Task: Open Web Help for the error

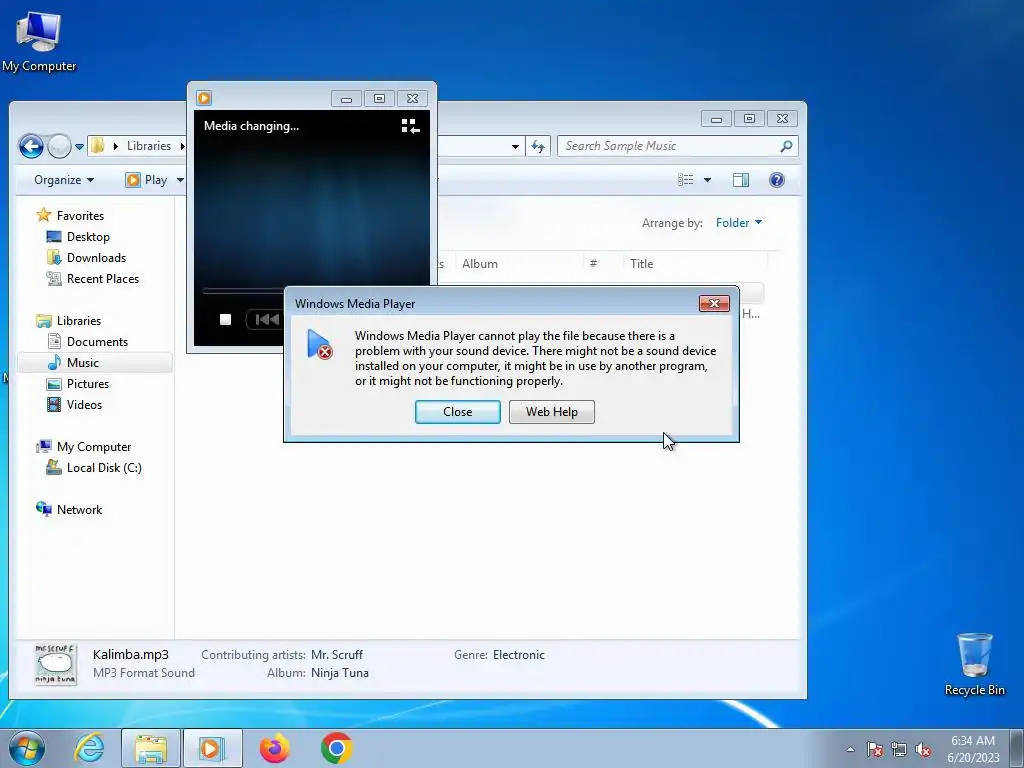Action: (x=551, y=412)
